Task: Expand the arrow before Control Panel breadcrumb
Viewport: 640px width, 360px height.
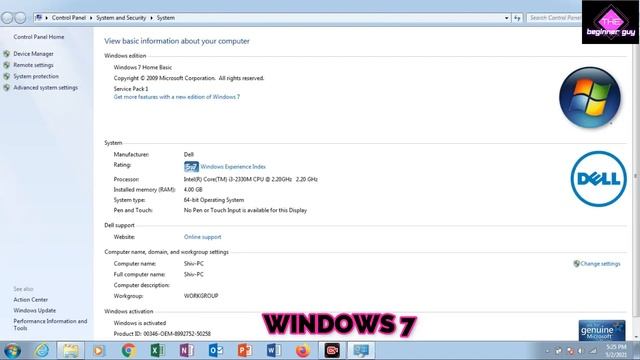Action: tap(47, 18)
